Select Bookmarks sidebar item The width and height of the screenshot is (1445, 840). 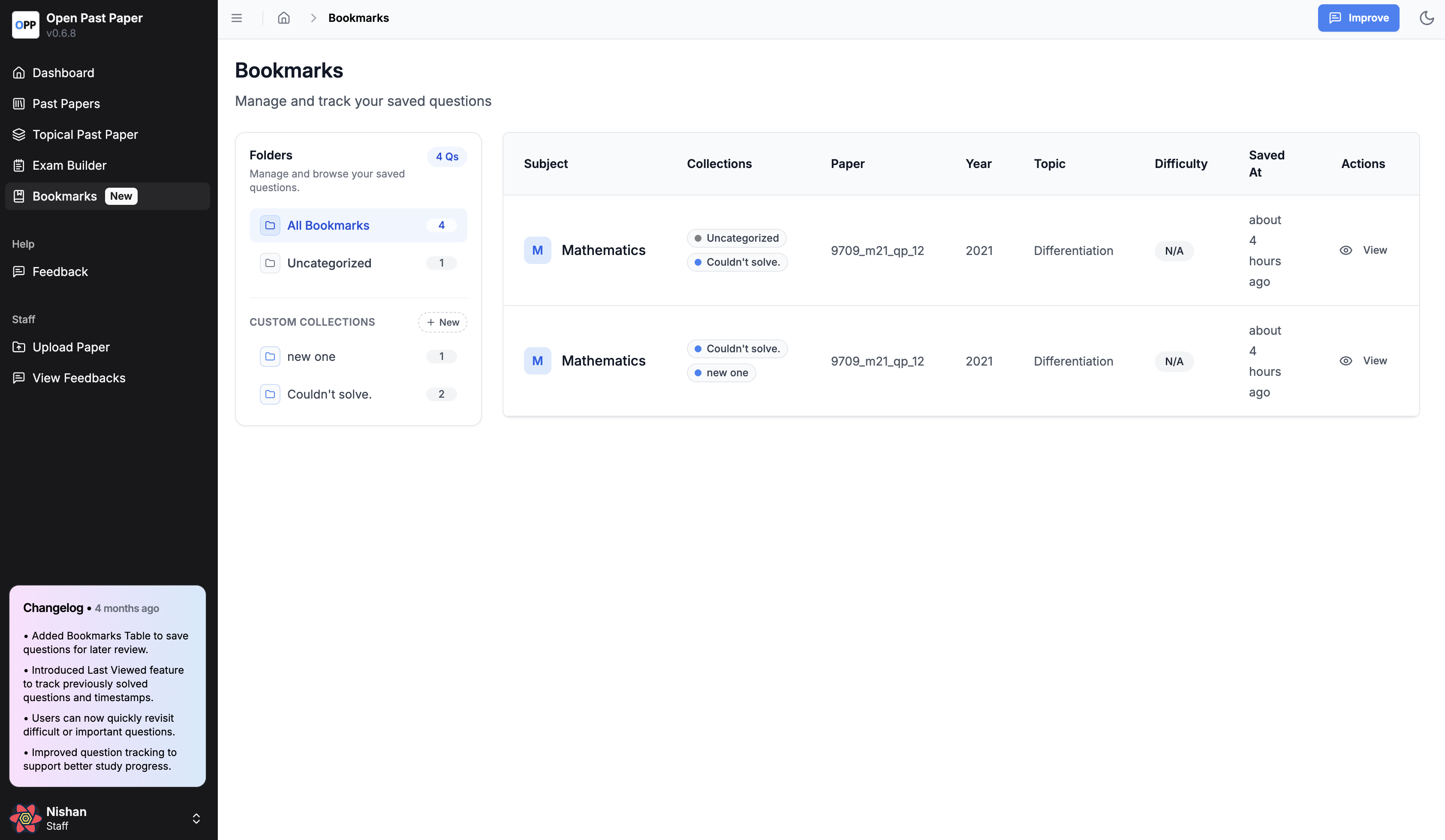click(108, 196)
